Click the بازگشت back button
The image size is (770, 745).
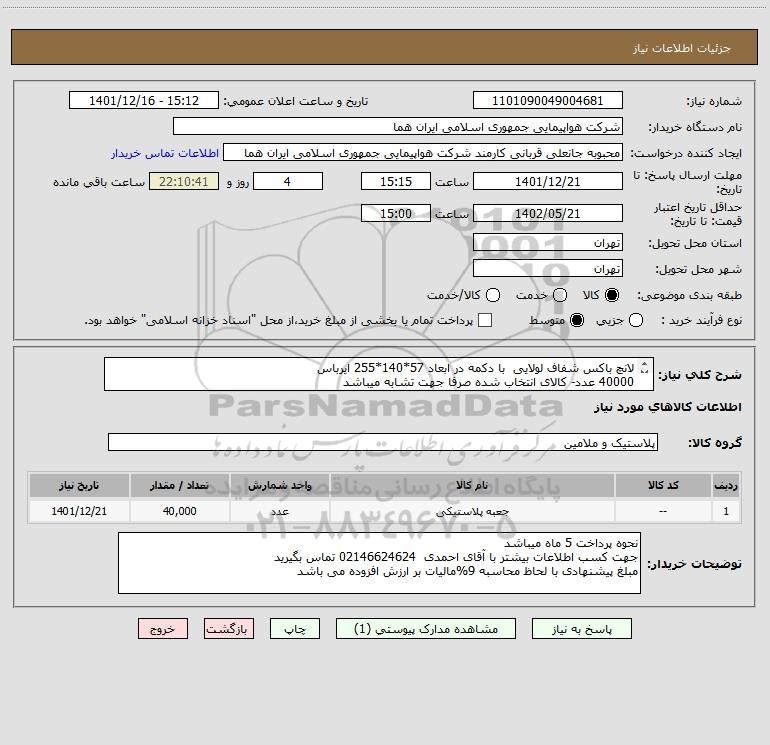point(229,629)
